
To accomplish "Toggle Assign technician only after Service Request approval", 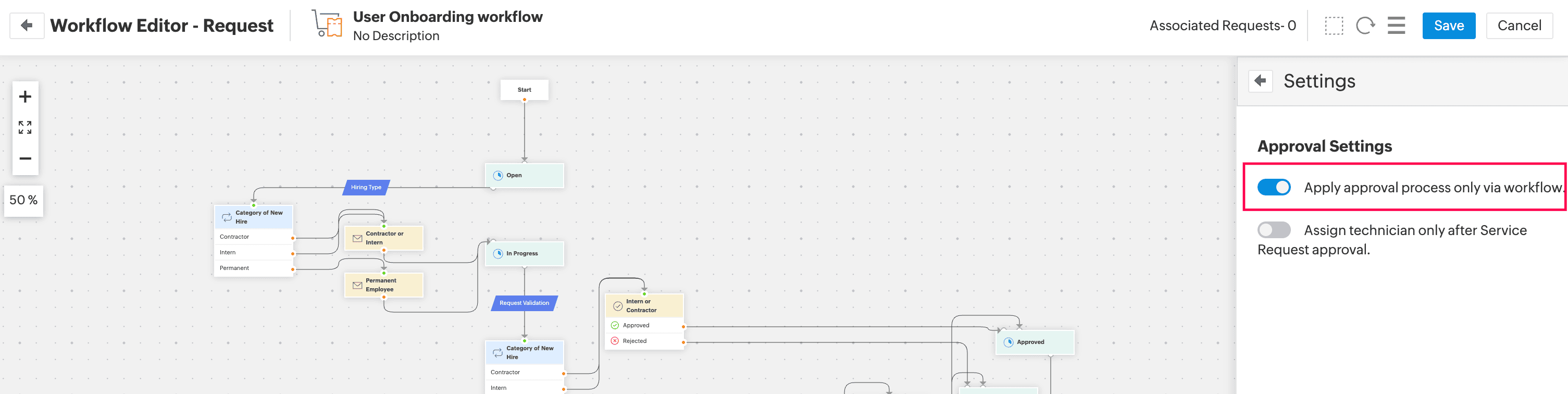I will pyautogui.click(x=1273, y=230).
